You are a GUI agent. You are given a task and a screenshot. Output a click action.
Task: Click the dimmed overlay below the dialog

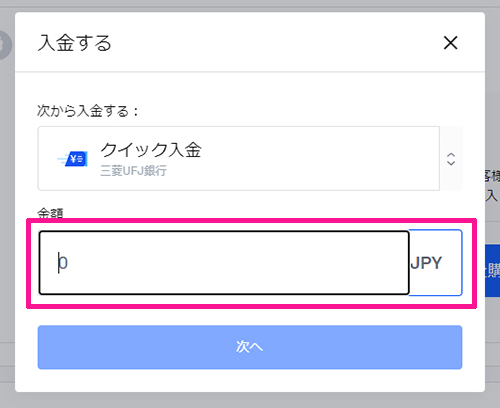tap(250, 400)
